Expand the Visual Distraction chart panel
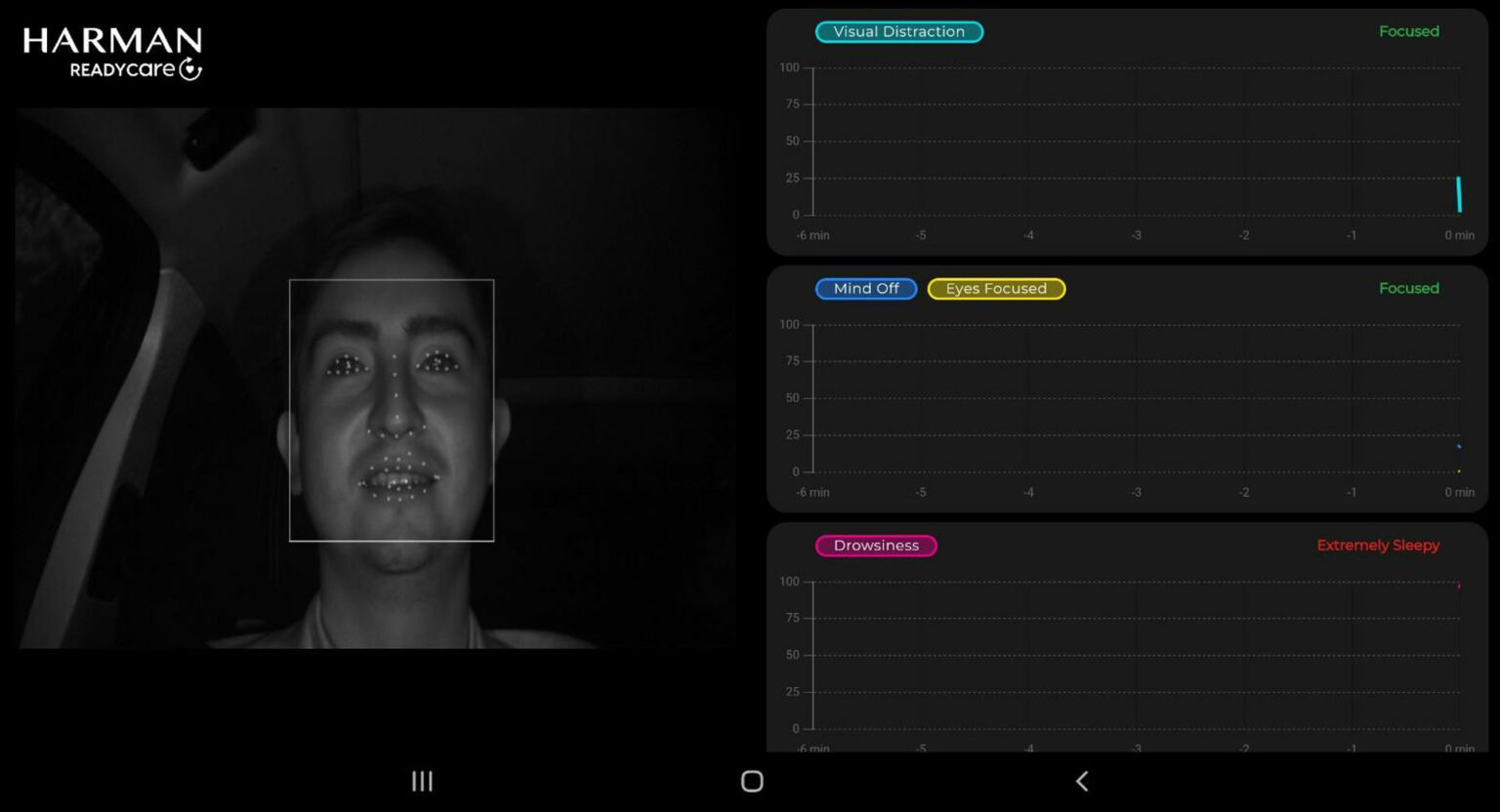1500x812 pixels. click(x=1128, y=134)
